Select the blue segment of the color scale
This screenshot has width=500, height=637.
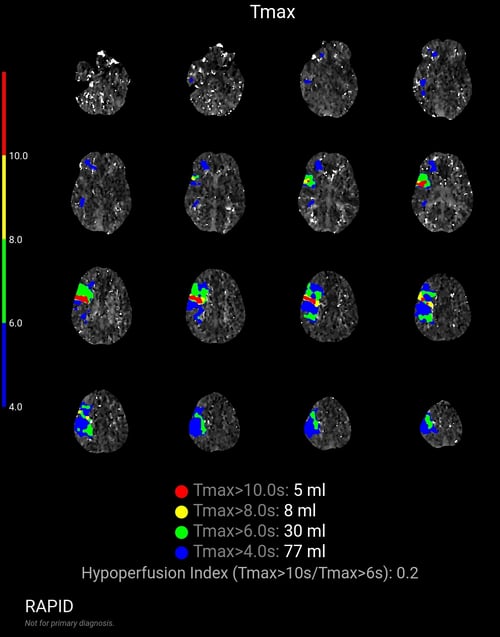pyautogui.click(x=4, y=365)
